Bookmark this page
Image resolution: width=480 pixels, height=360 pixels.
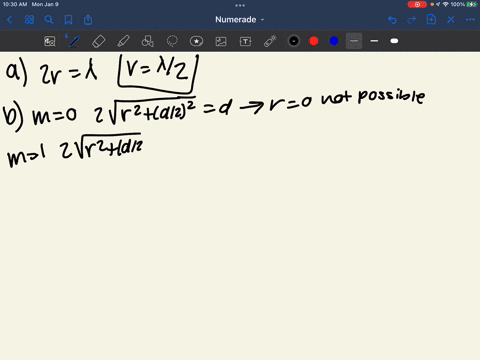(x=68, y=20)
